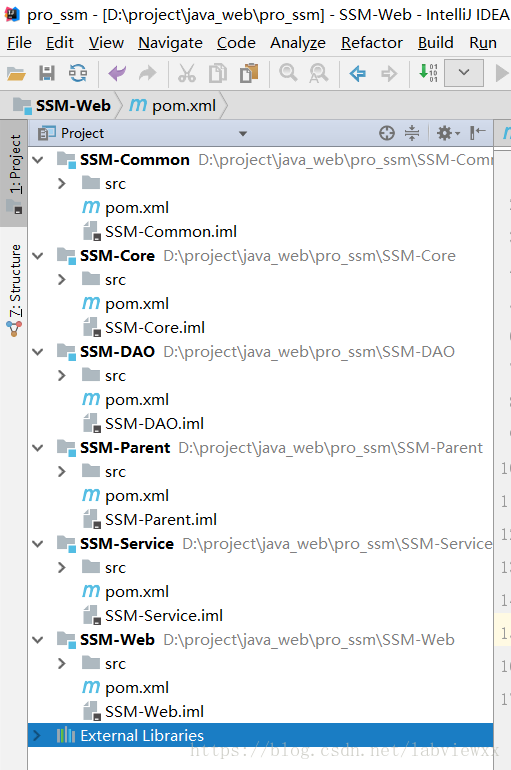This screenshot has height=770, width=511.
Task: Click the Find magnifier icon
Action: (x=288, y=73)
